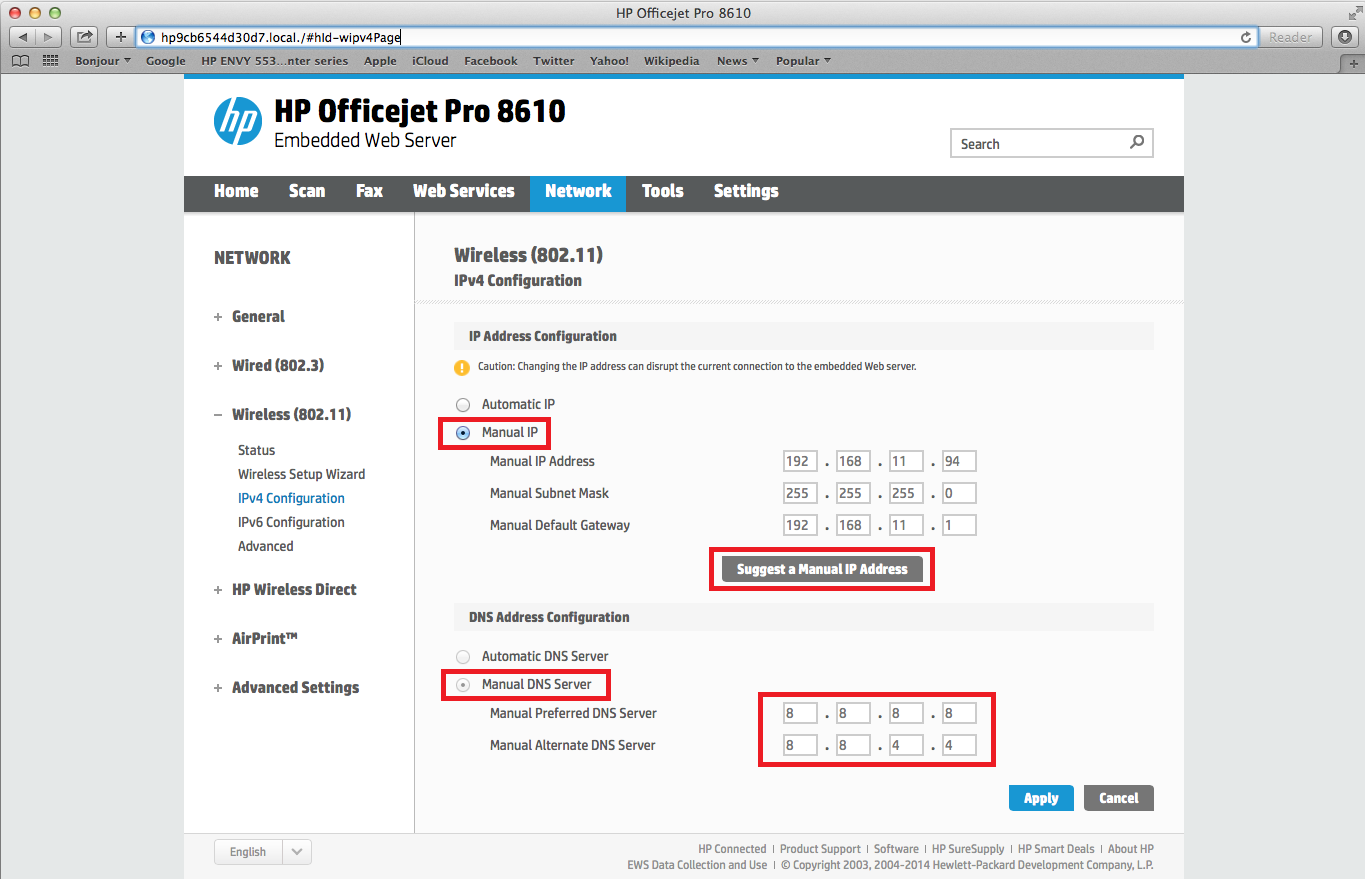Image resolution: width=1365 pixels, height=879 pixels.
Task: Open the Yahoo! bookmark
Action: [x=609, y=61]
